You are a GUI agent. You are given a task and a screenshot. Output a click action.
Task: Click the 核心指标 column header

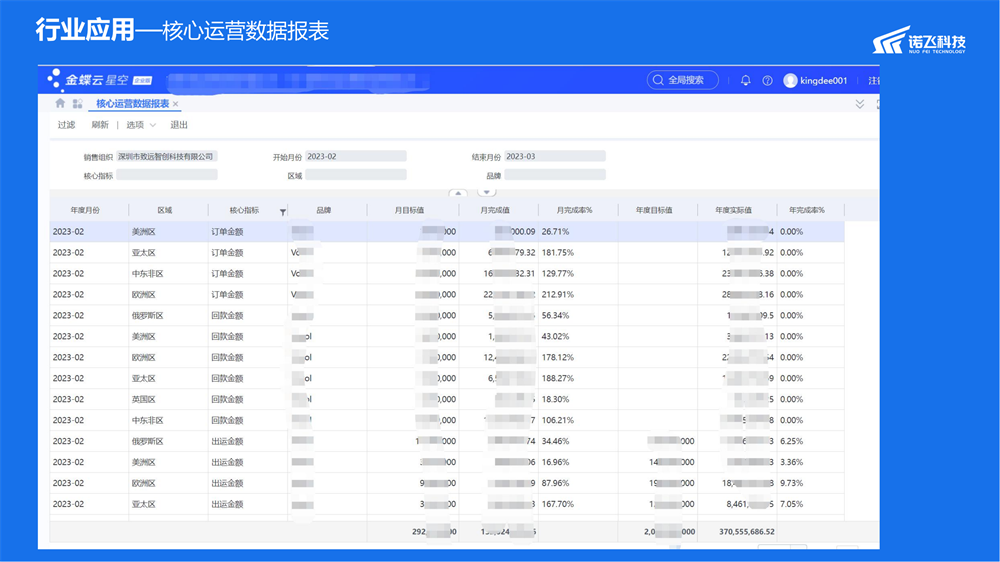(244, 210)
